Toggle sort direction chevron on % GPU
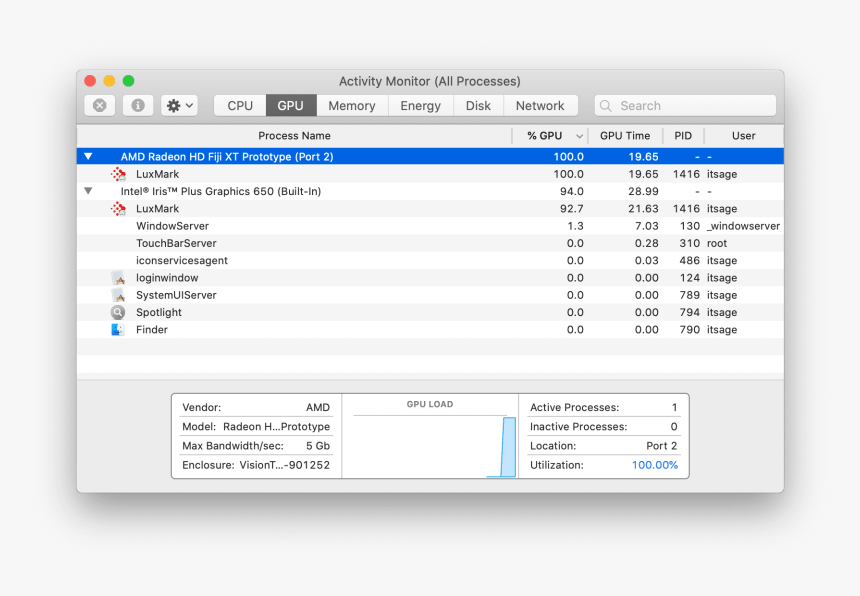 coord(579,136)
